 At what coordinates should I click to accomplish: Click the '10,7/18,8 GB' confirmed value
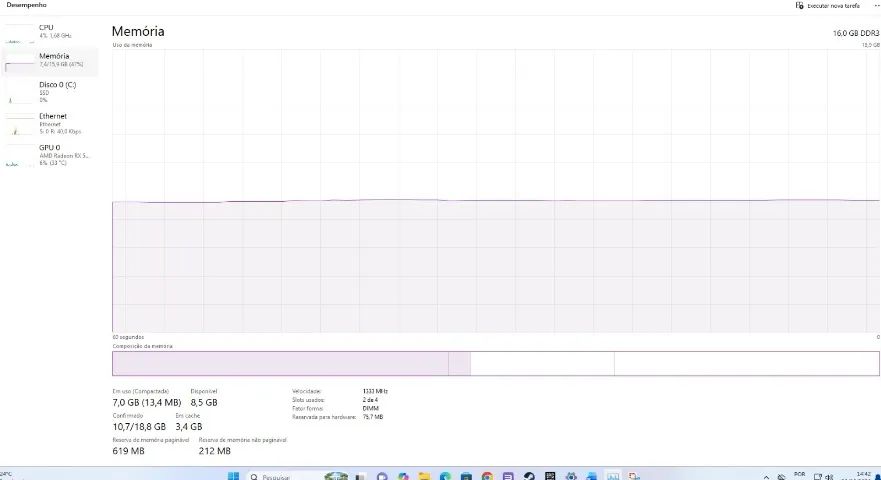(x=139, y=427)
